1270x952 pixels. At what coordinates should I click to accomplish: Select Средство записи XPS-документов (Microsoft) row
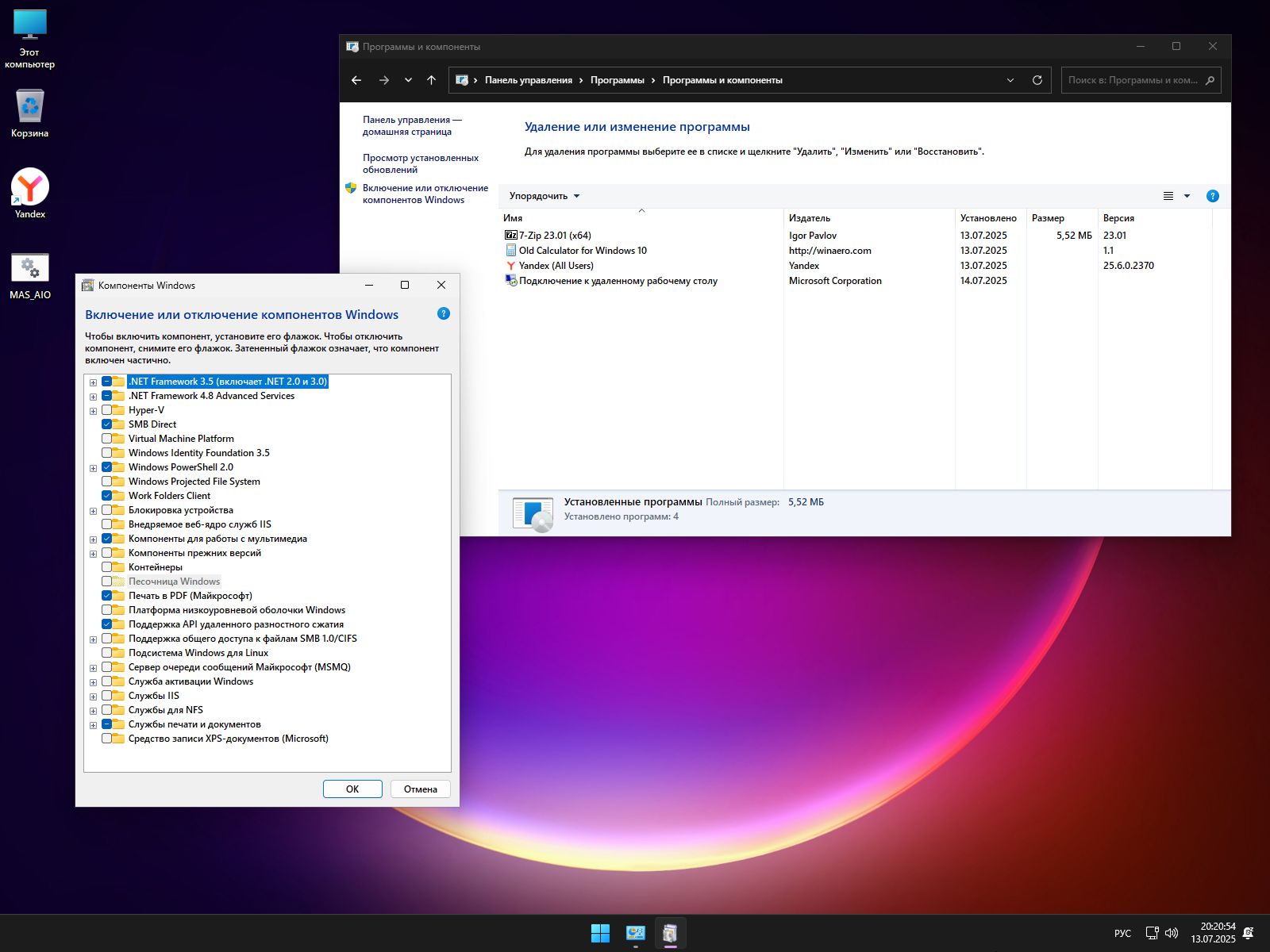(228, 739)
